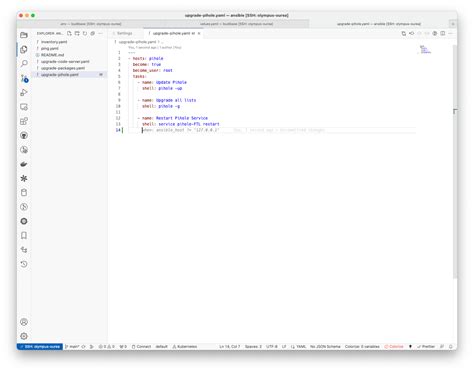Screen dimensions: 474x372
Task: Click New Folder icon in Explorer header
Action: [x=77, y=33]
